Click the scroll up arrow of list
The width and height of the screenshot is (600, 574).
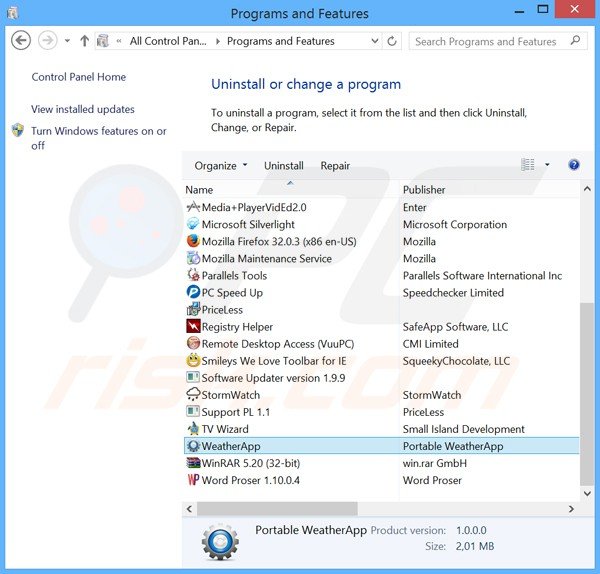(x=587, y=189)
